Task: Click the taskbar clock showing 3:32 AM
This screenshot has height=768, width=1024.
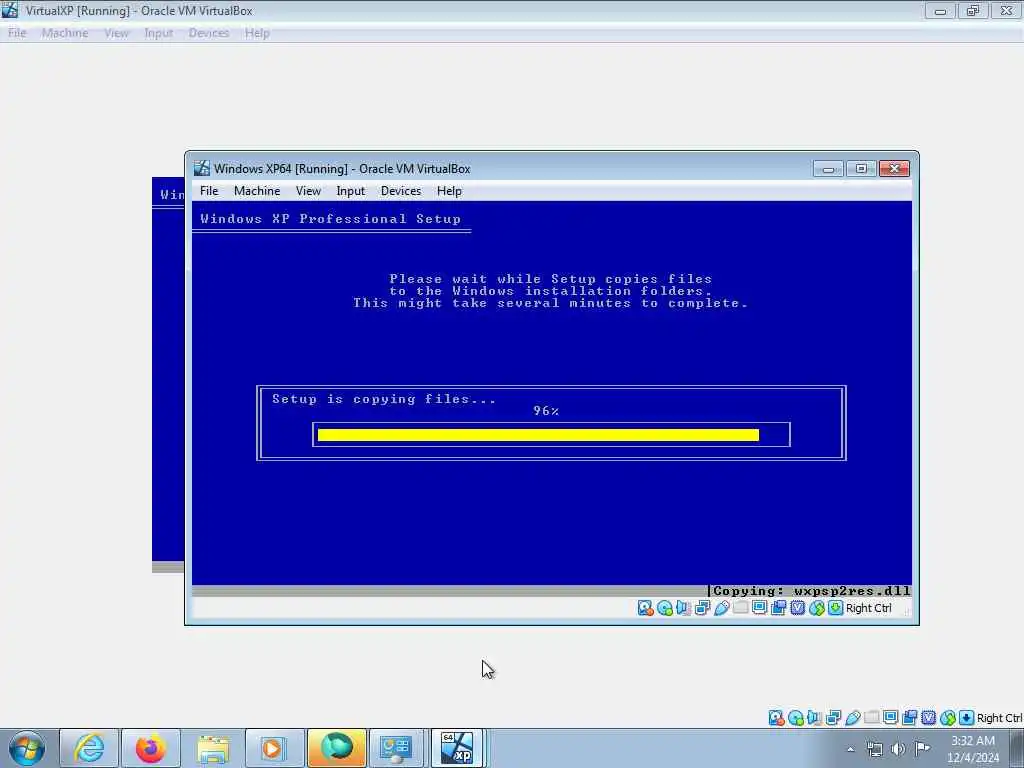Action: (973, 749)
